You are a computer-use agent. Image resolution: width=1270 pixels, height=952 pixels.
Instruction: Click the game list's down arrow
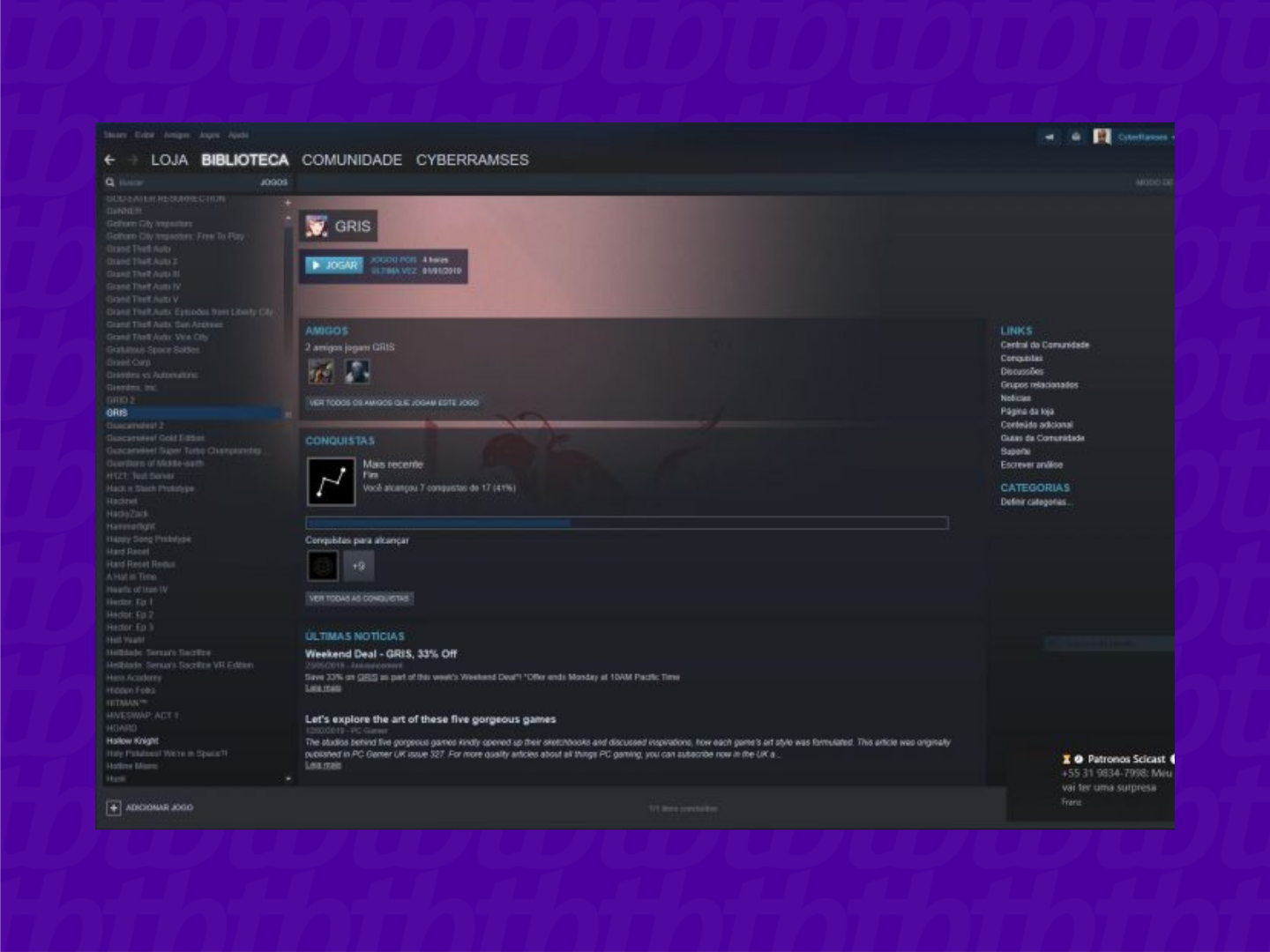pos(288,779)
